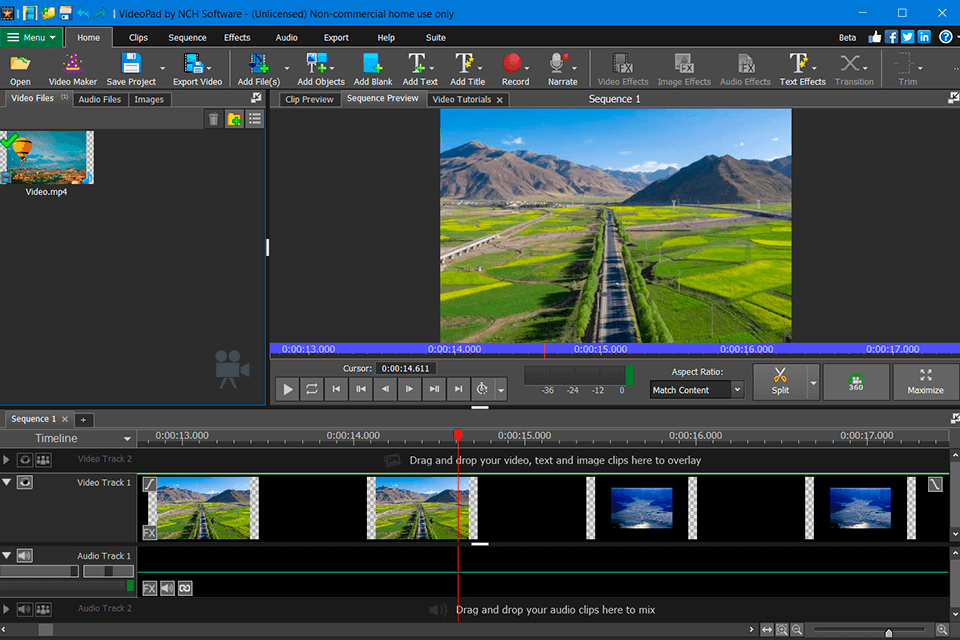Click the FX button on the video clip

coord(149,532)
